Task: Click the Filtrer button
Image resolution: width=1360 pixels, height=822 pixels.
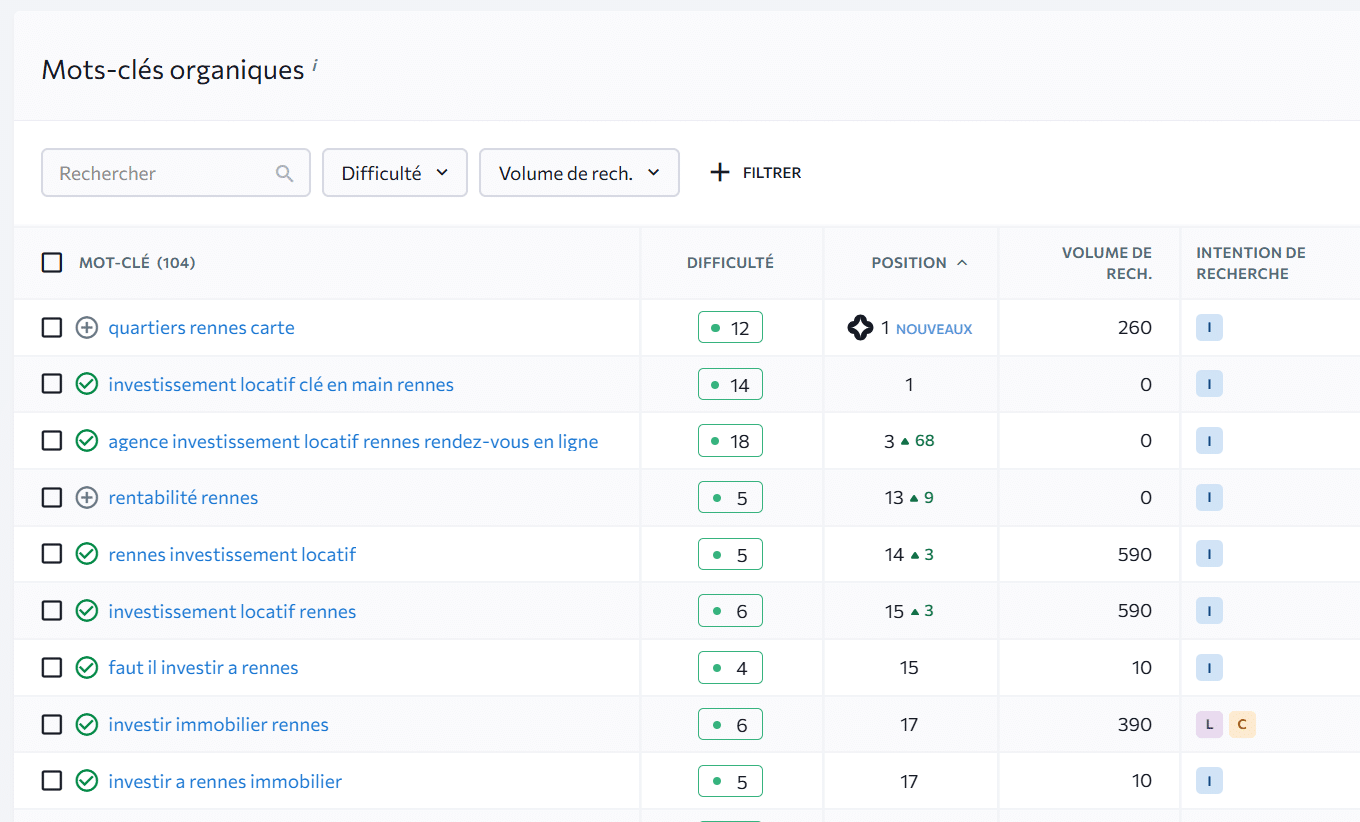Action: [x=756, y=173]
